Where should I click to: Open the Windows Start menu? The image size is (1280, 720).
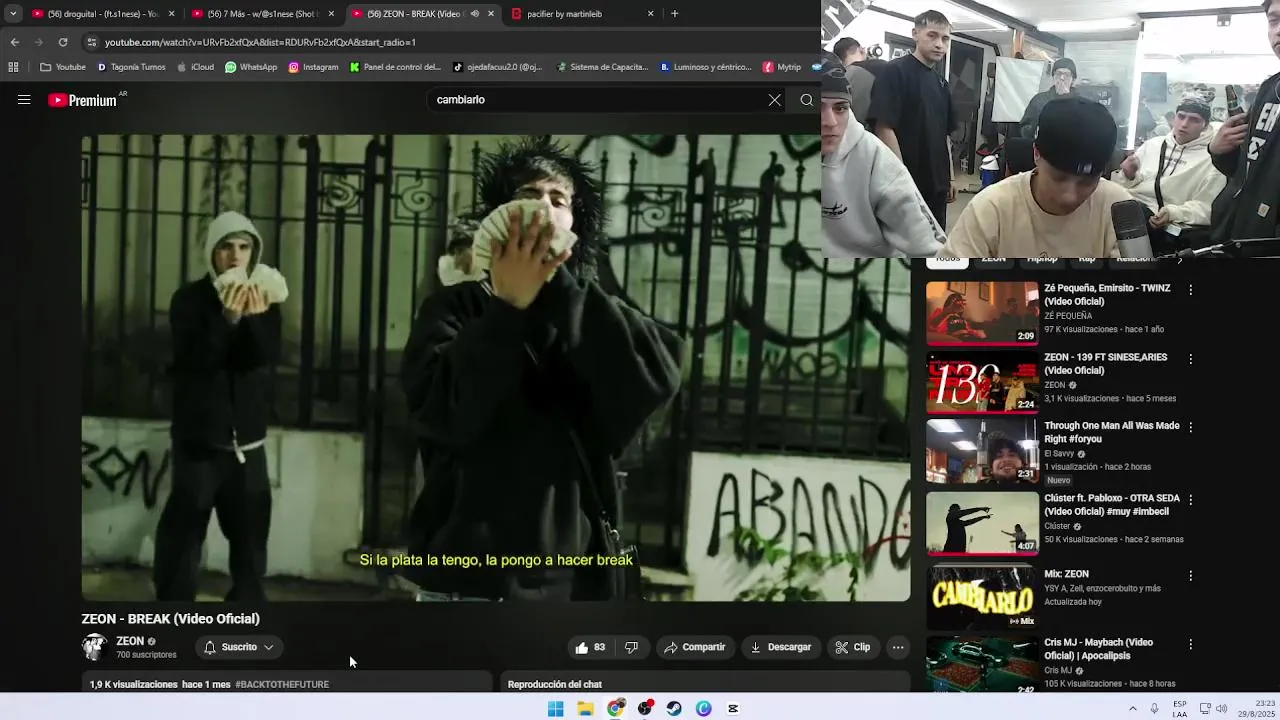[556, 708]
